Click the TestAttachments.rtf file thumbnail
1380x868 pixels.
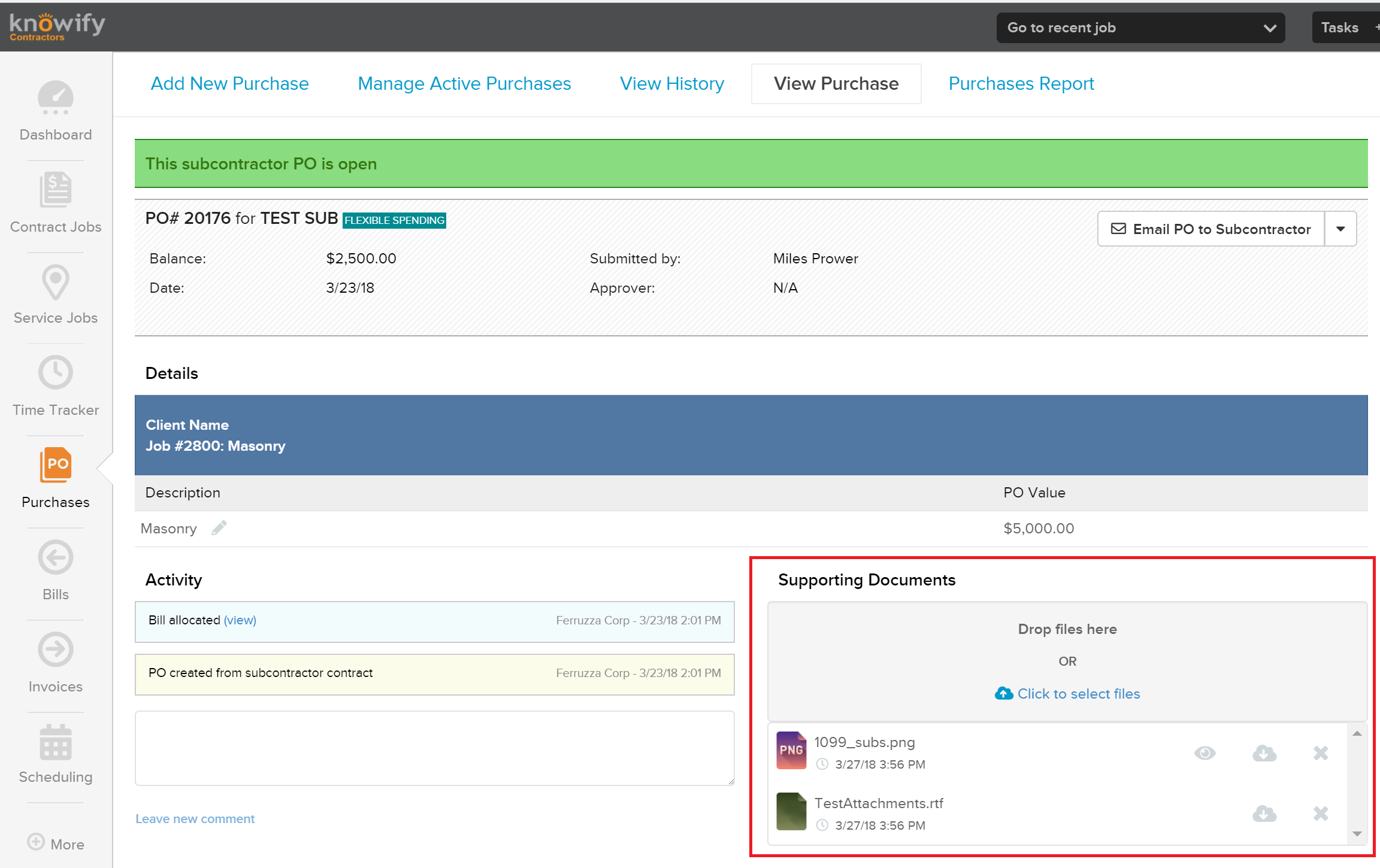pos(791,811)
